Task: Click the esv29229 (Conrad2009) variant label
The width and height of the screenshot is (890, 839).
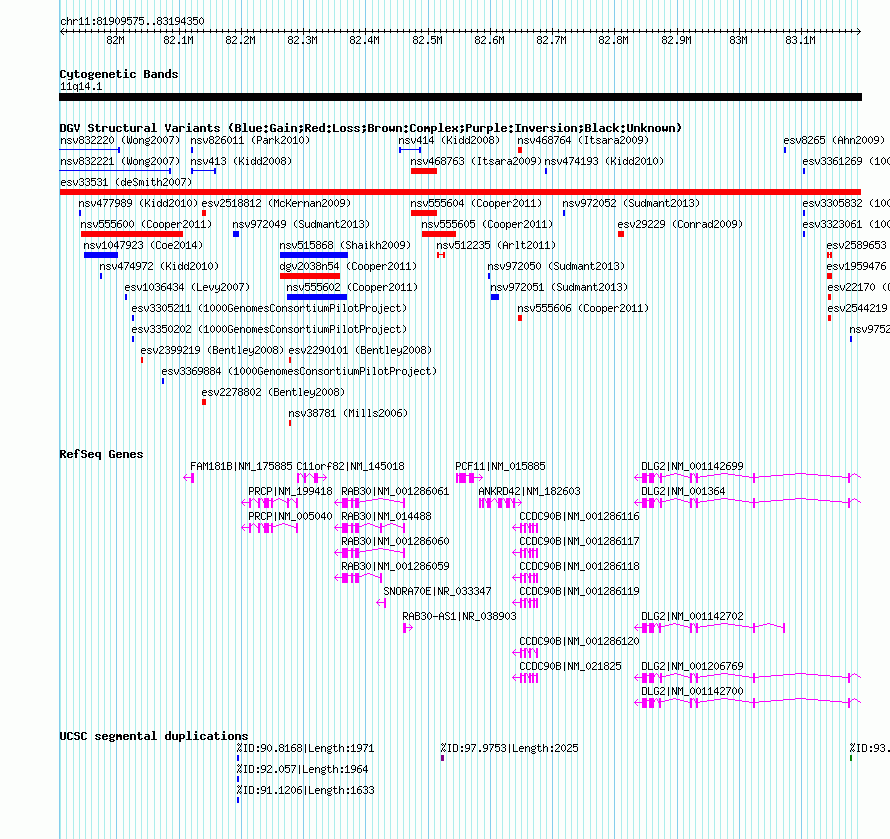Action: coord(680,224)
